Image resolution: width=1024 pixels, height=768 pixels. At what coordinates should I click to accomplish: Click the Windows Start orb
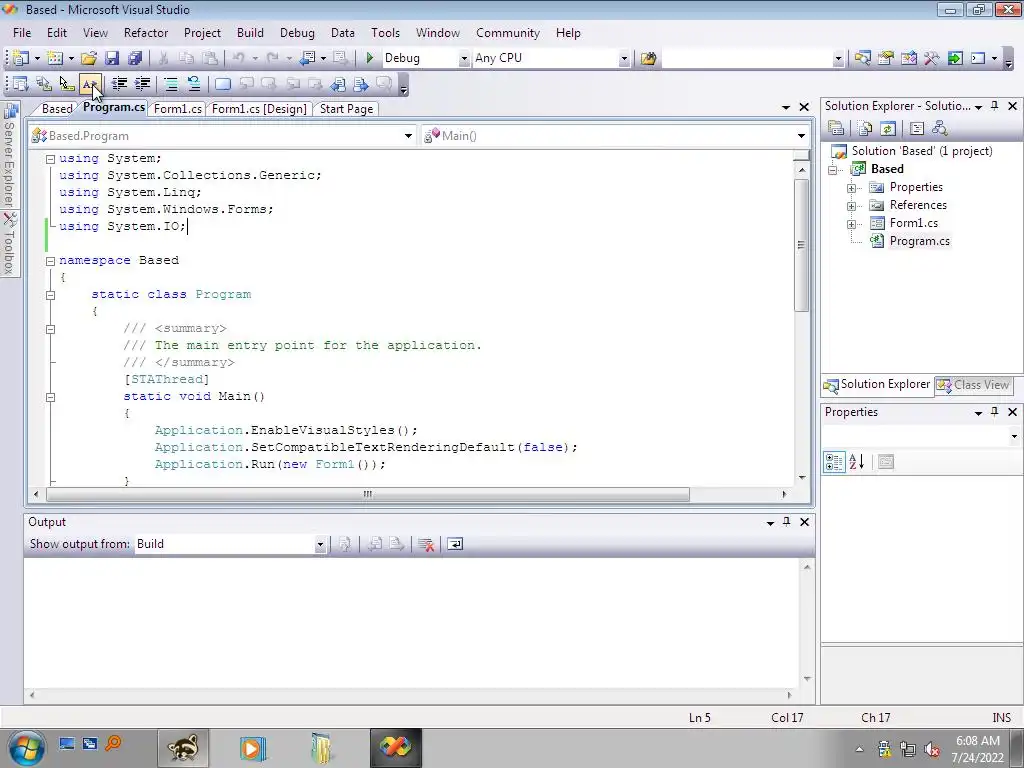pyautogui.click(x=27, y=748)
